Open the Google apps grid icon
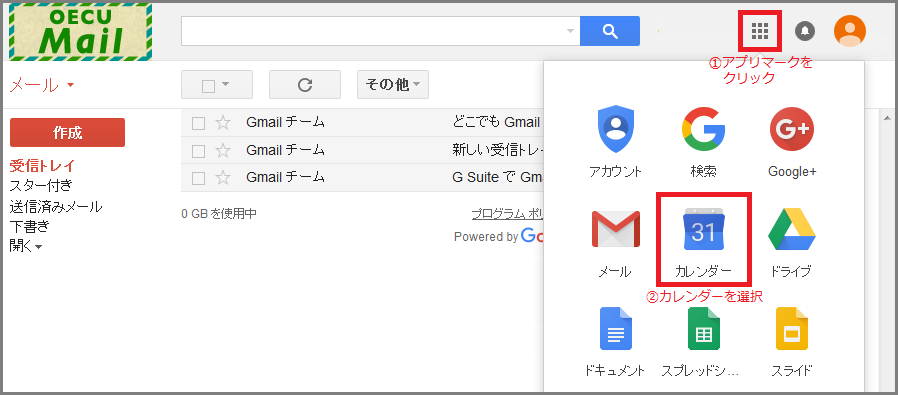 (x=759, y=30)
